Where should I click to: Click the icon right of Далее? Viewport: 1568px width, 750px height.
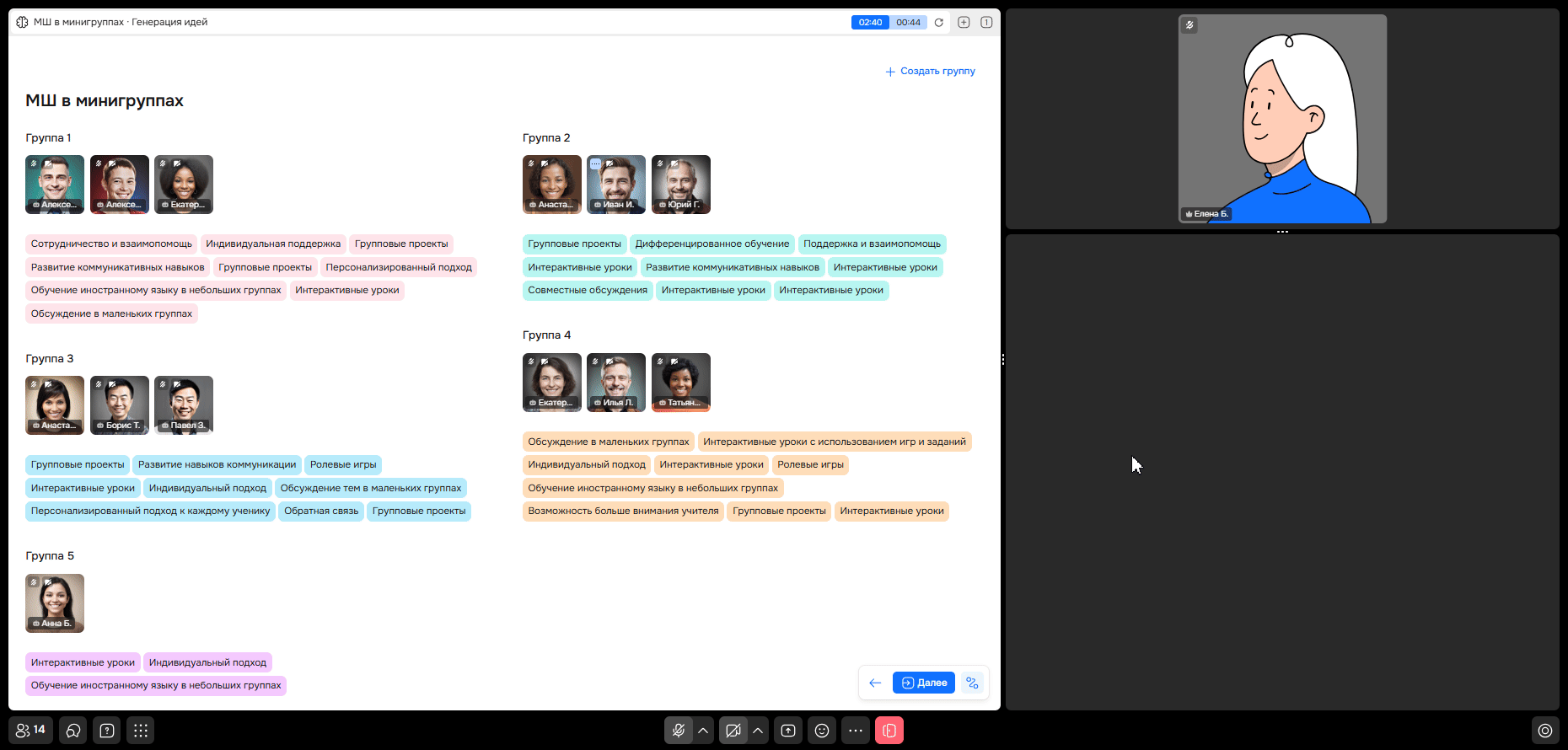point(973,683)
